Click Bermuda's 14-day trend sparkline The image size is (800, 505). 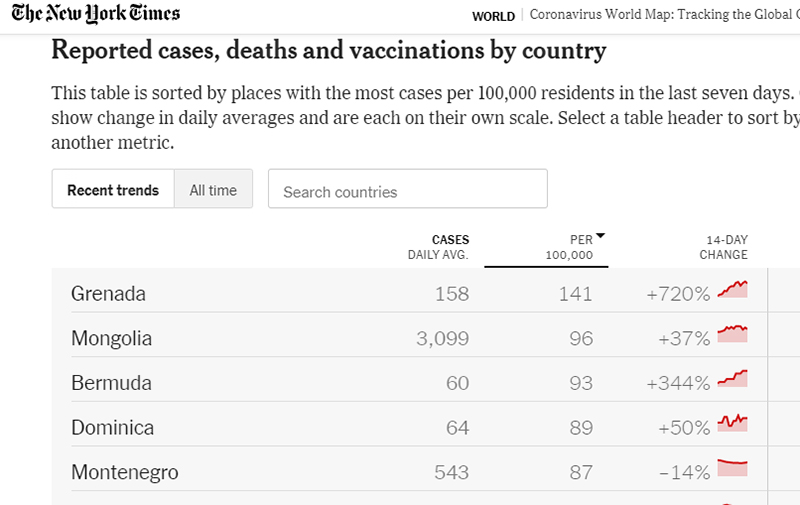pyautogui.click(x=734, y=380)
